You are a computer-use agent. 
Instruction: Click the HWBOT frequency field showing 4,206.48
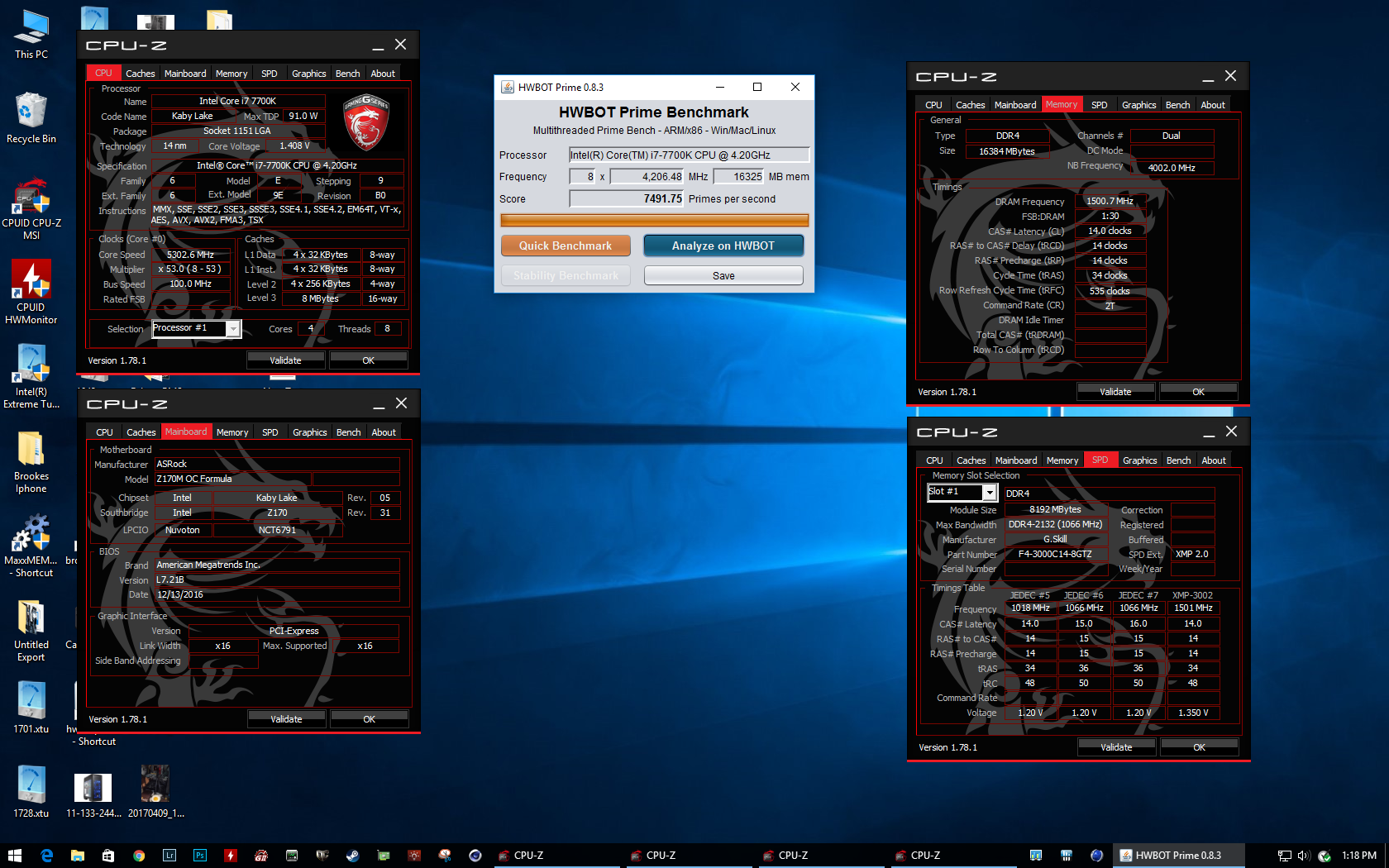point(647,176)
